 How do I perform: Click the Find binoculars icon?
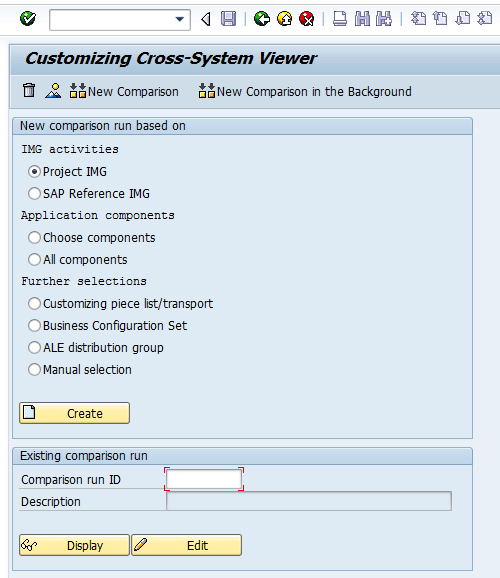(x=362, y=18)
